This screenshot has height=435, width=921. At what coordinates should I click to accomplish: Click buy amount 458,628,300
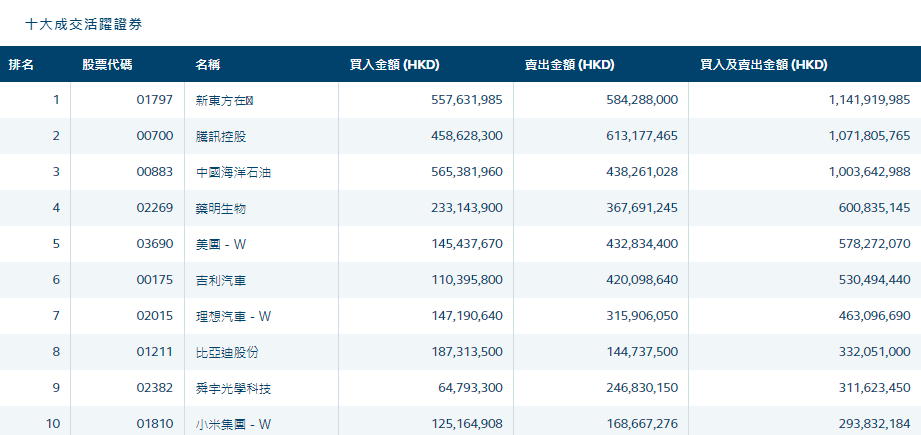click(x=467, y=136)
